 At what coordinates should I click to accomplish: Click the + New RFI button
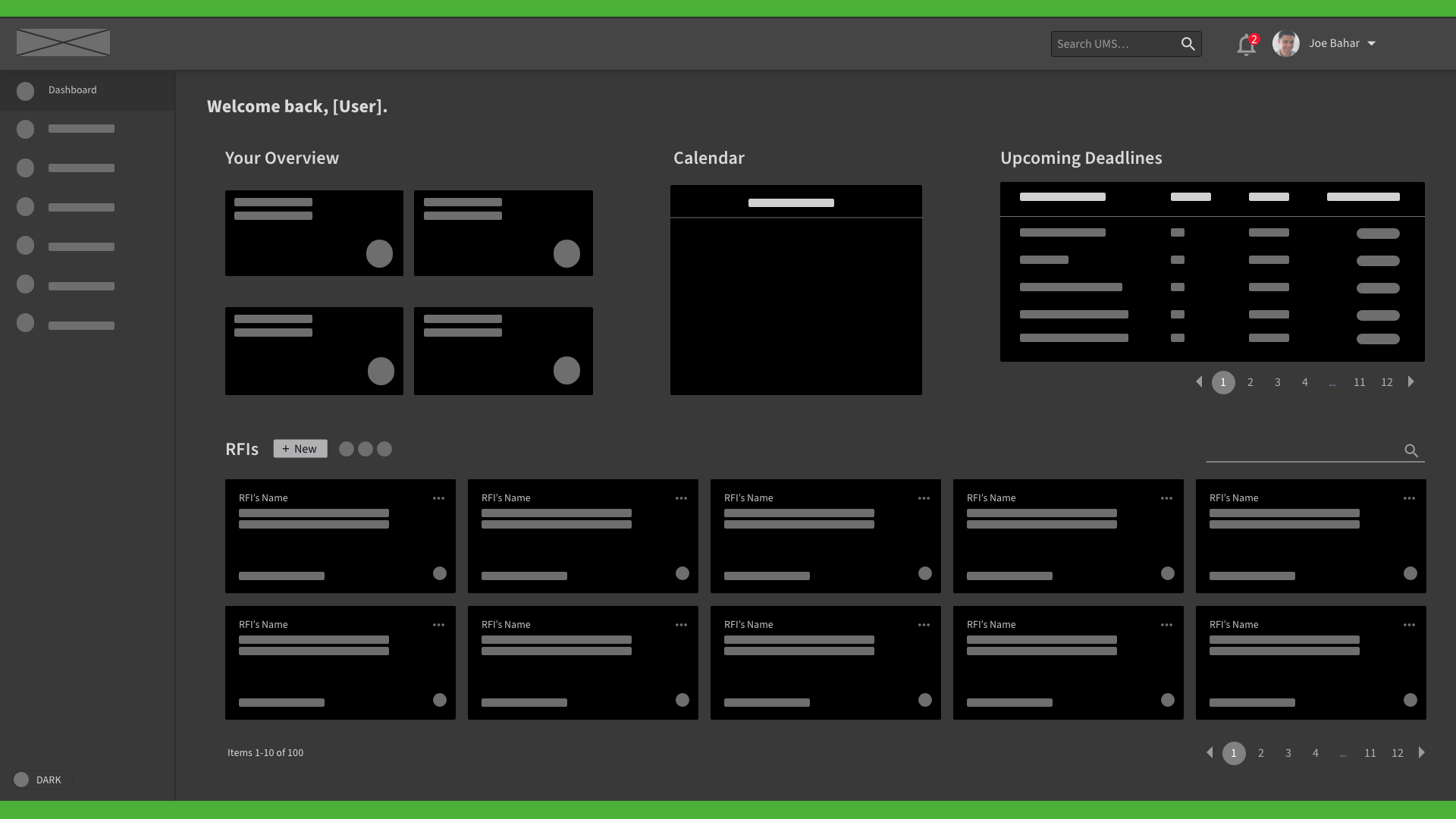point(300,449)
